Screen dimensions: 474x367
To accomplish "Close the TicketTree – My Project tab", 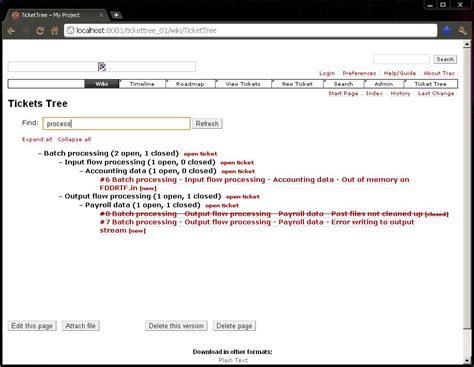I will [x=102, y=15].
